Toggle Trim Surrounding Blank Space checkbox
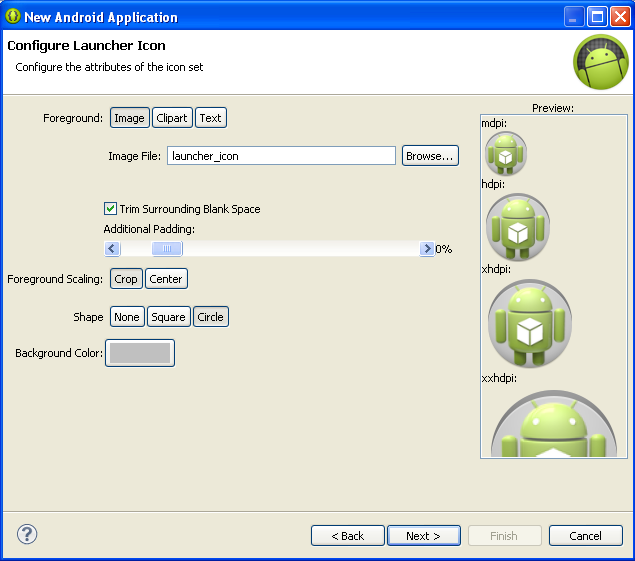The image size is (635, 561). tap(110, 209)
